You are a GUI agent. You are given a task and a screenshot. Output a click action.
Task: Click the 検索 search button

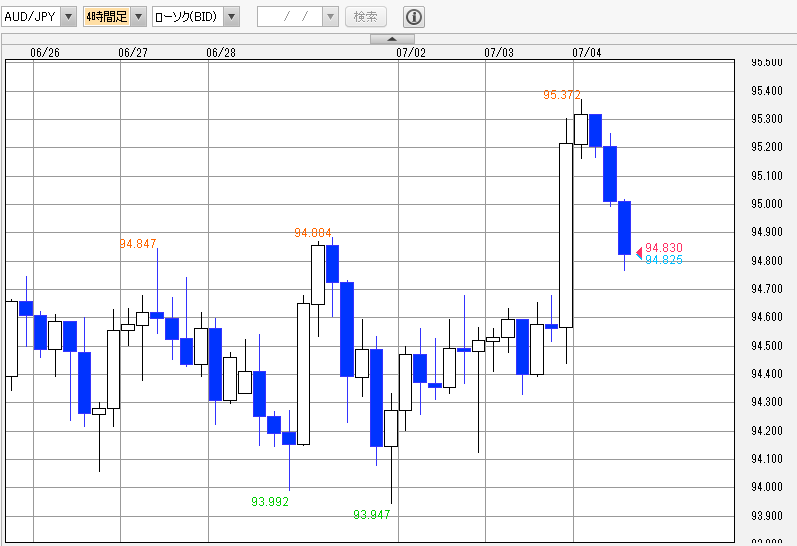click(x=365, y=17)
